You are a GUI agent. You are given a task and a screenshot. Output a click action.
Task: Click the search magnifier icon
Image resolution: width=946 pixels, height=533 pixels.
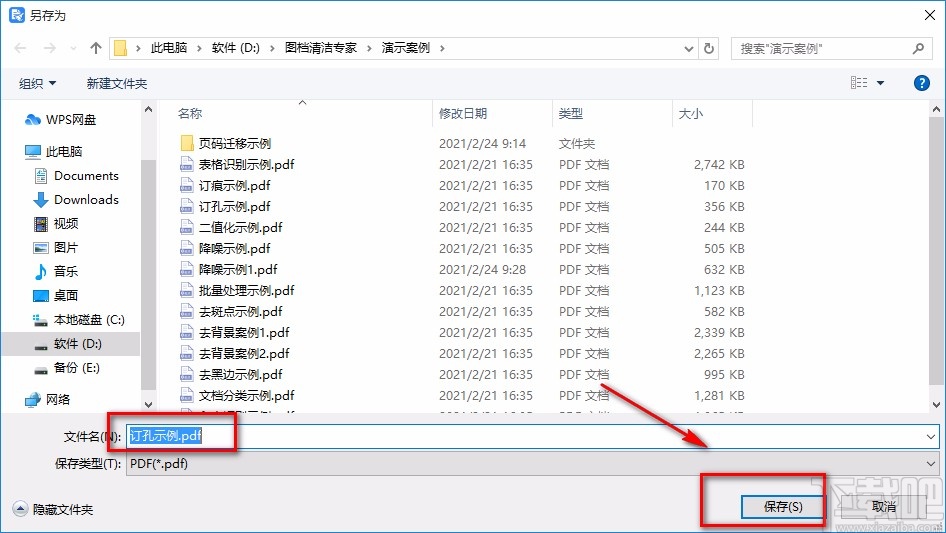tap(918, 48)
